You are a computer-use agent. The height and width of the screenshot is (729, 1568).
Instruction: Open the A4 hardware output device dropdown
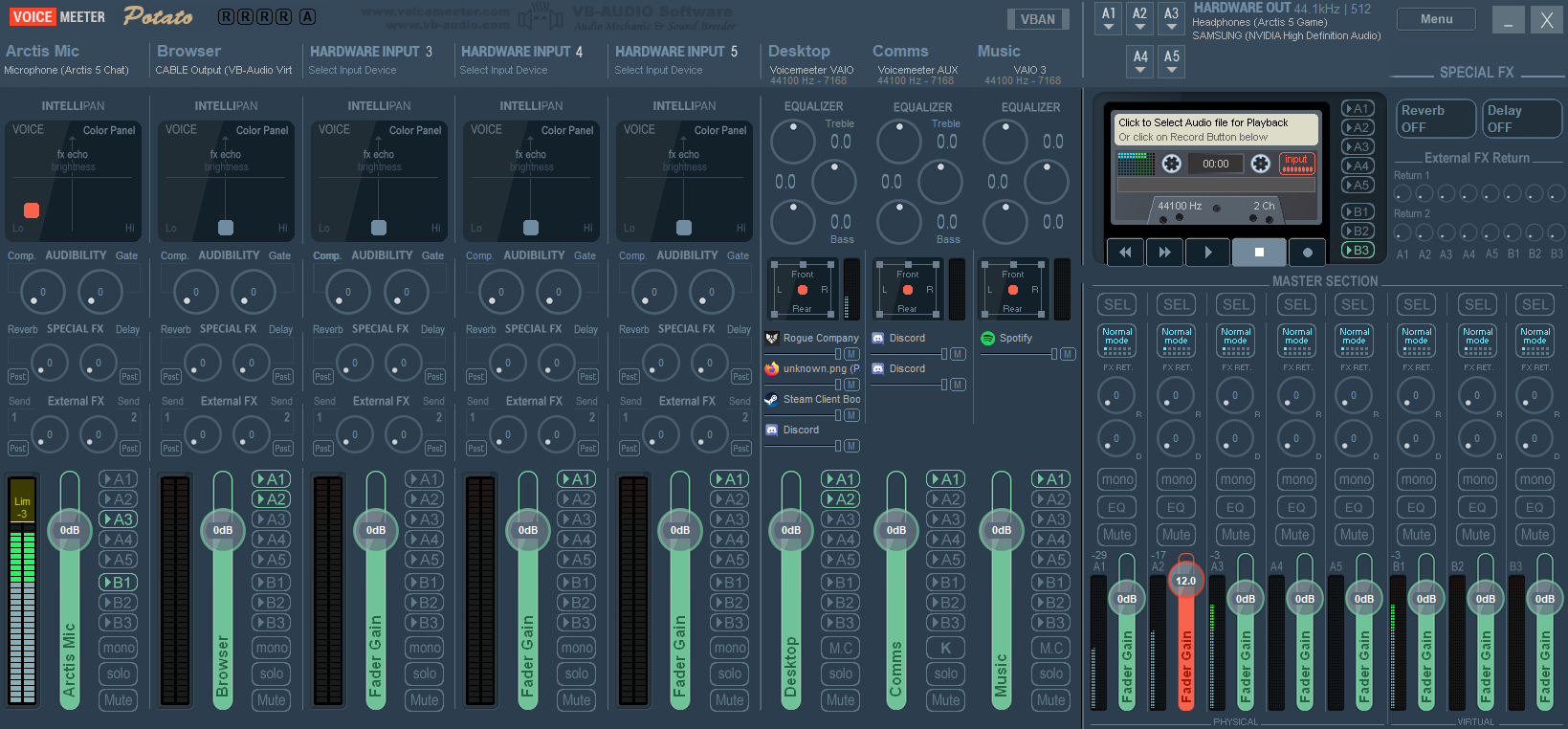(x=1140, y=61)
